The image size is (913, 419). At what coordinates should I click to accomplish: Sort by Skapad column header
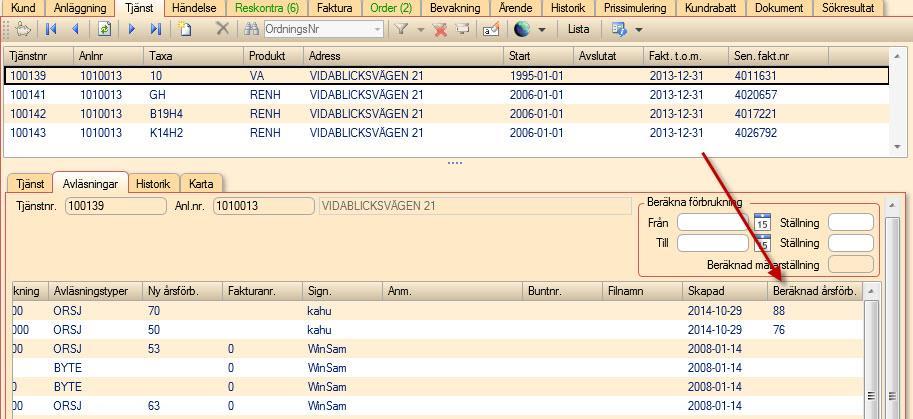(x=725, y=292)
